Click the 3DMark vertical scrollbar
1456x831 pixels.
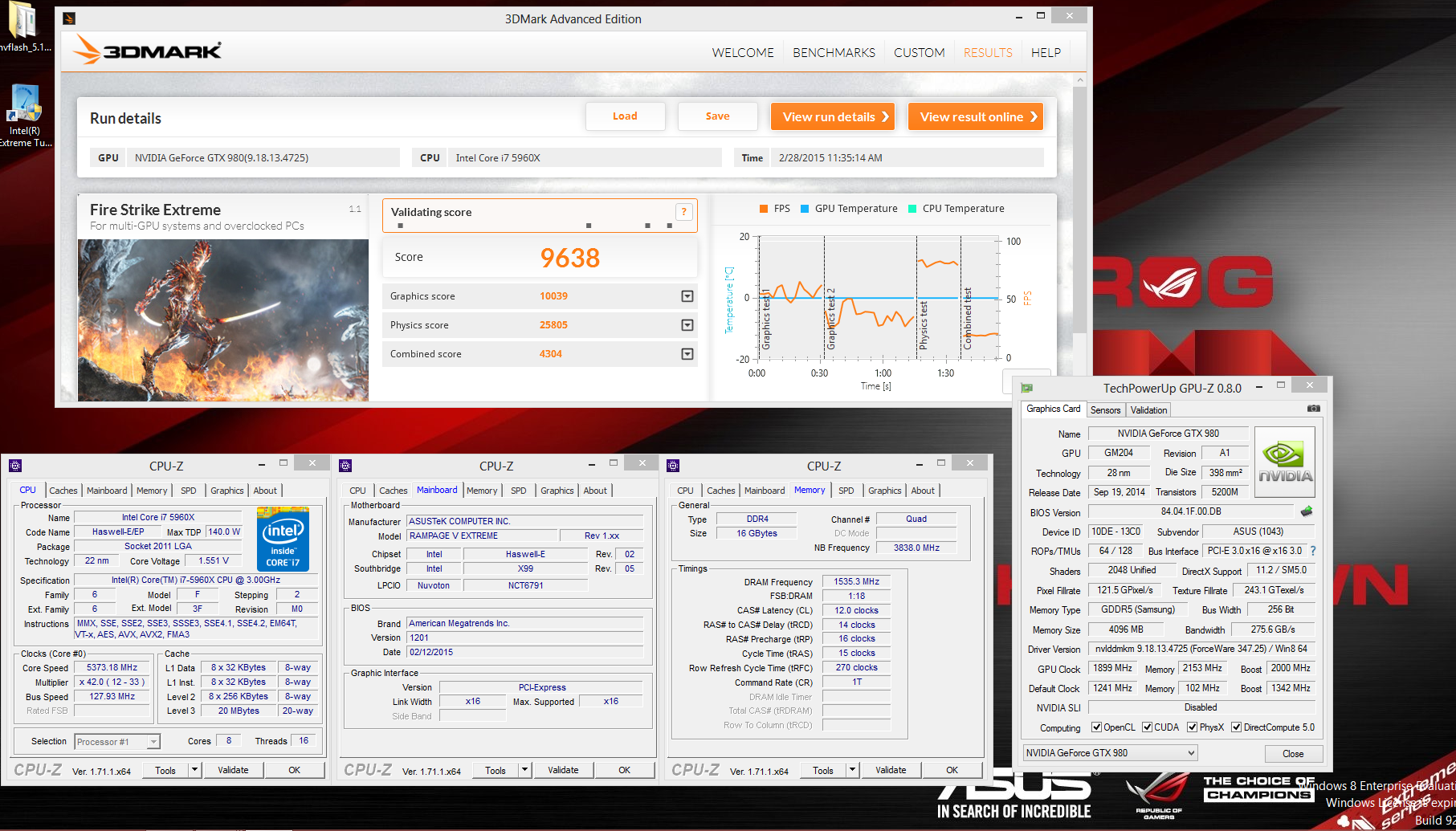[1079, 211]
